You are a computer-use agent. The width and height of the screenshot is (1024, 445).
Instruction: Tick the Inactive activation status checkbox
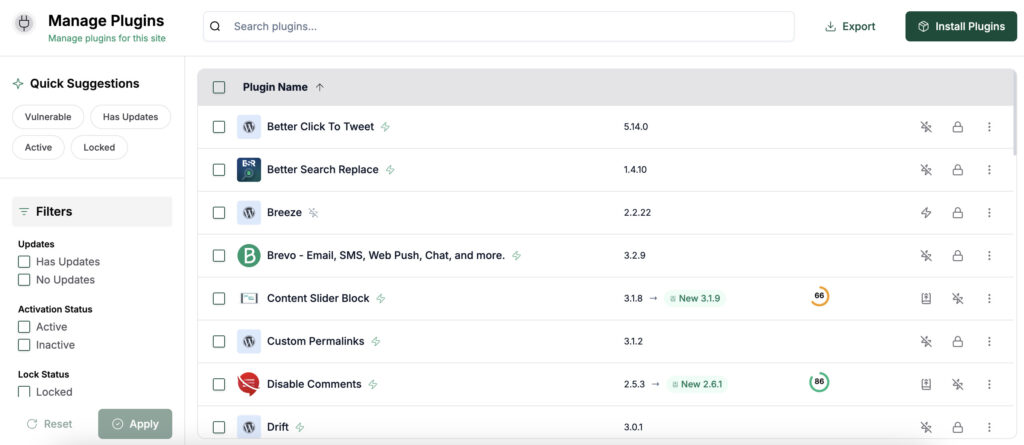click(x=24, y=344)
